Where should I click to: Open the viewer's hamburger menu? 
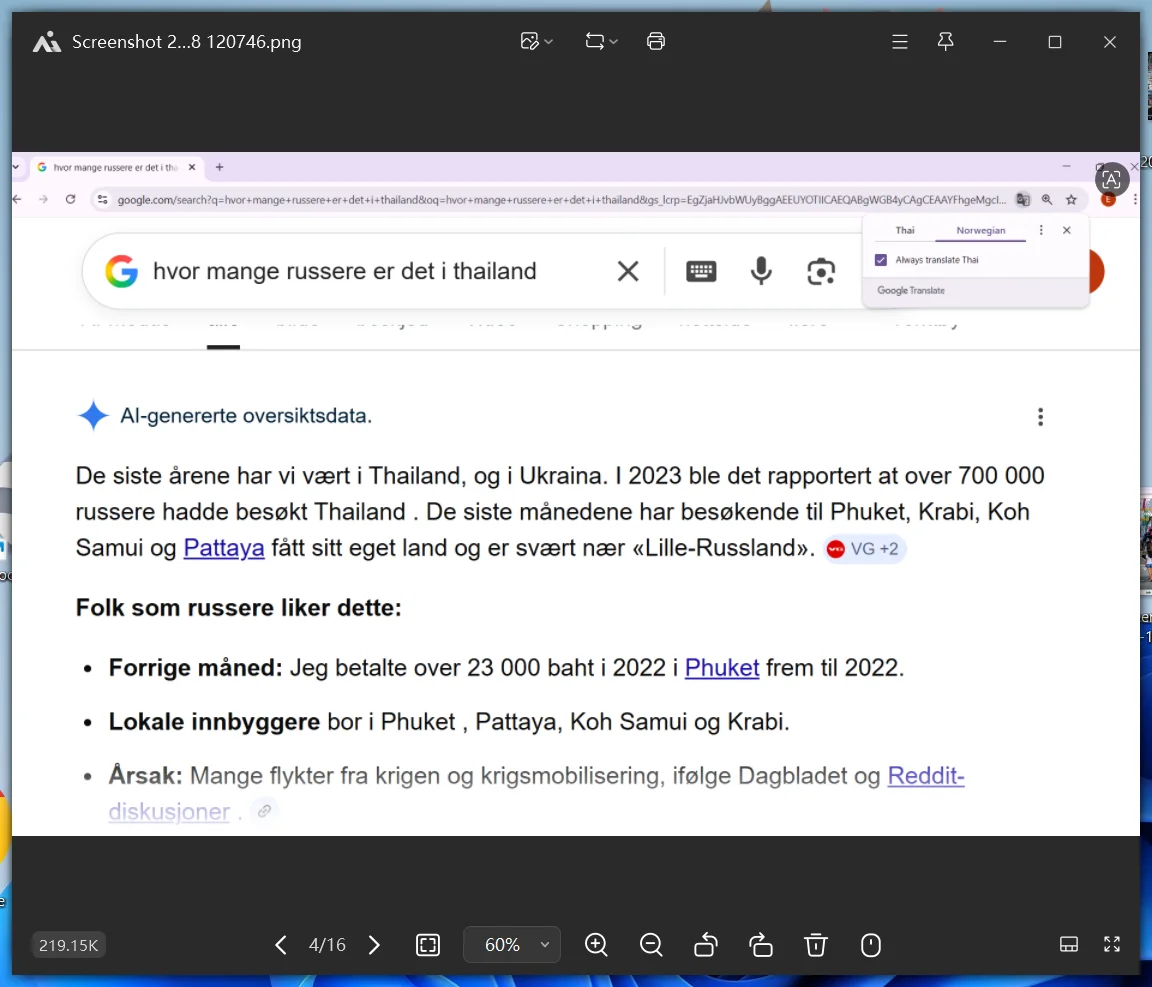[899, 41]
